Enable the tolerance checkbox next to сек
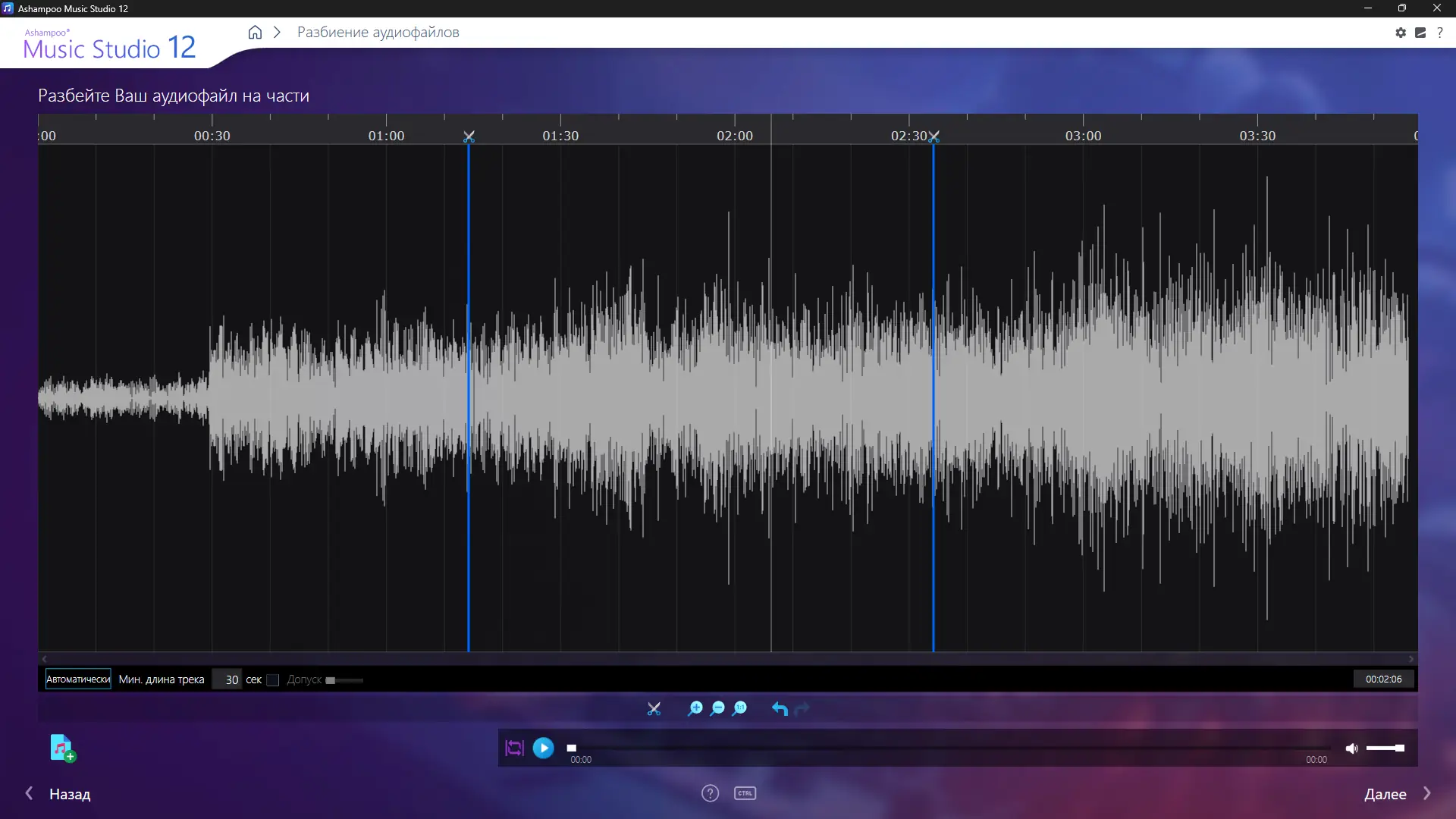The height and width of the screenshot is (819, 1456). [273, 680]
